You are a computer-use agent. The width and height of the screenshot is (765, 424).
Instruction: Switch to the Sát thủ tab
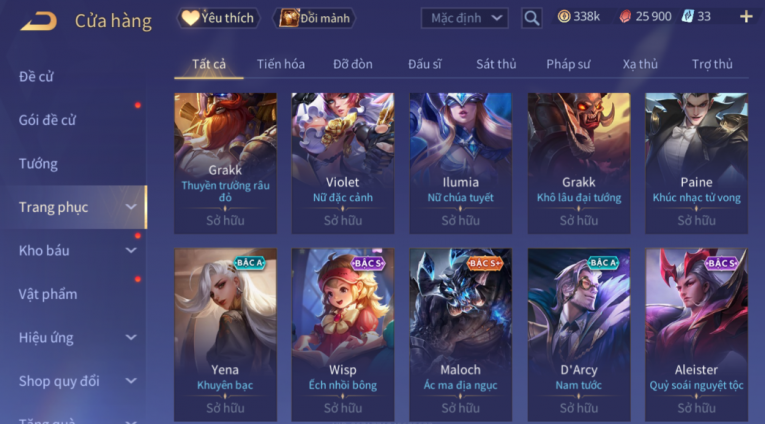(496, 64)
